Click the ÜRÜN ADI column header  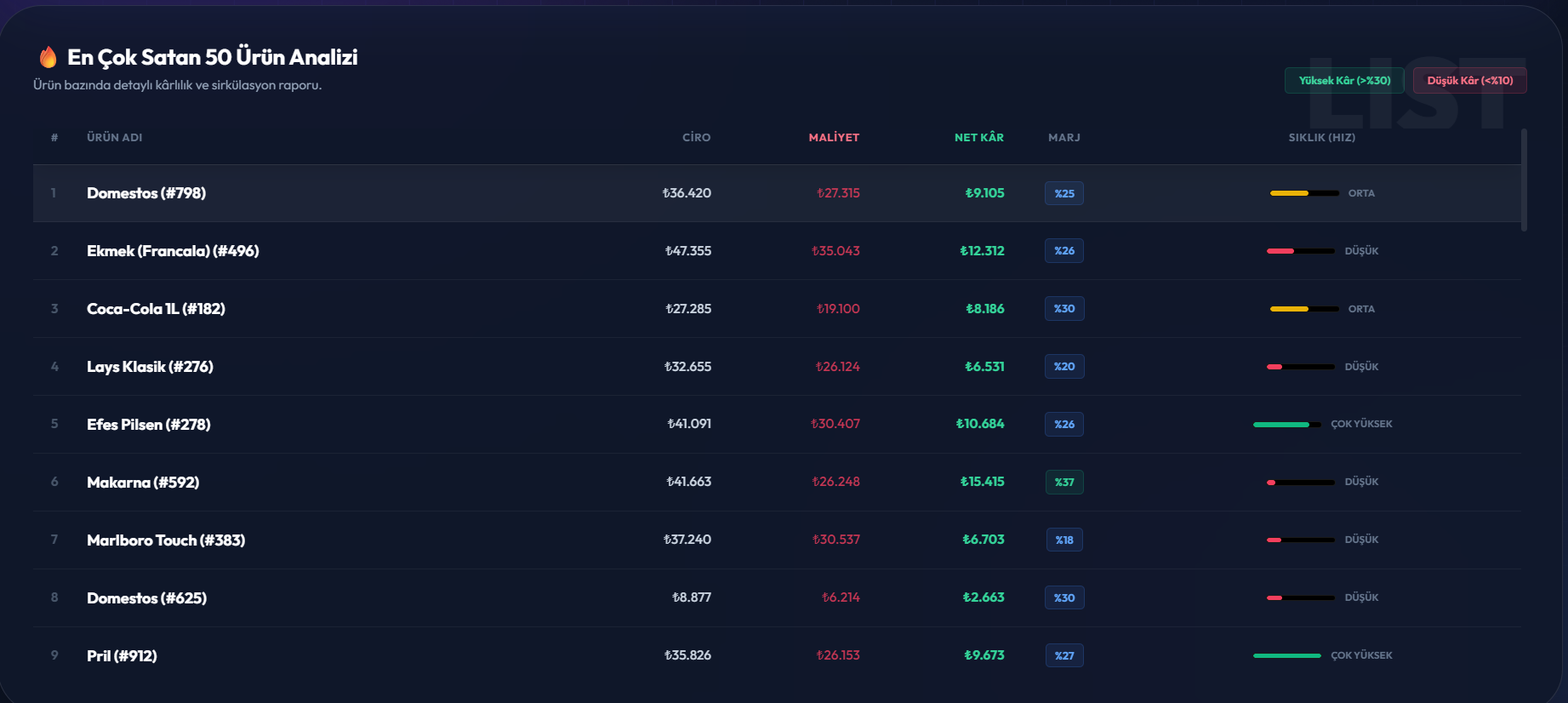click(115, 137)
